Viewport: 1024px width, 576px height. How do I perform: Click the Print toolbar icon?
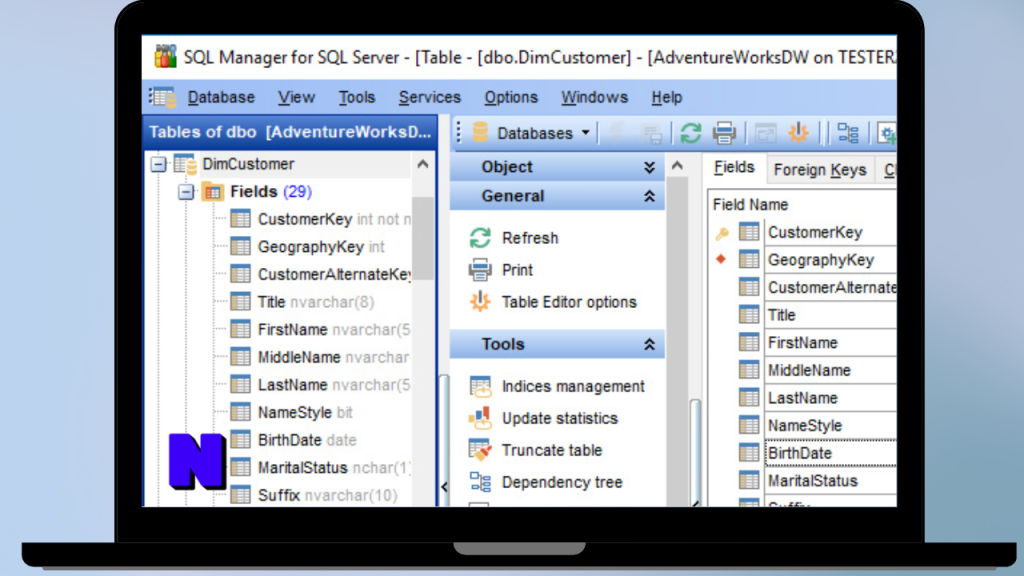click(x=724, y=133)
